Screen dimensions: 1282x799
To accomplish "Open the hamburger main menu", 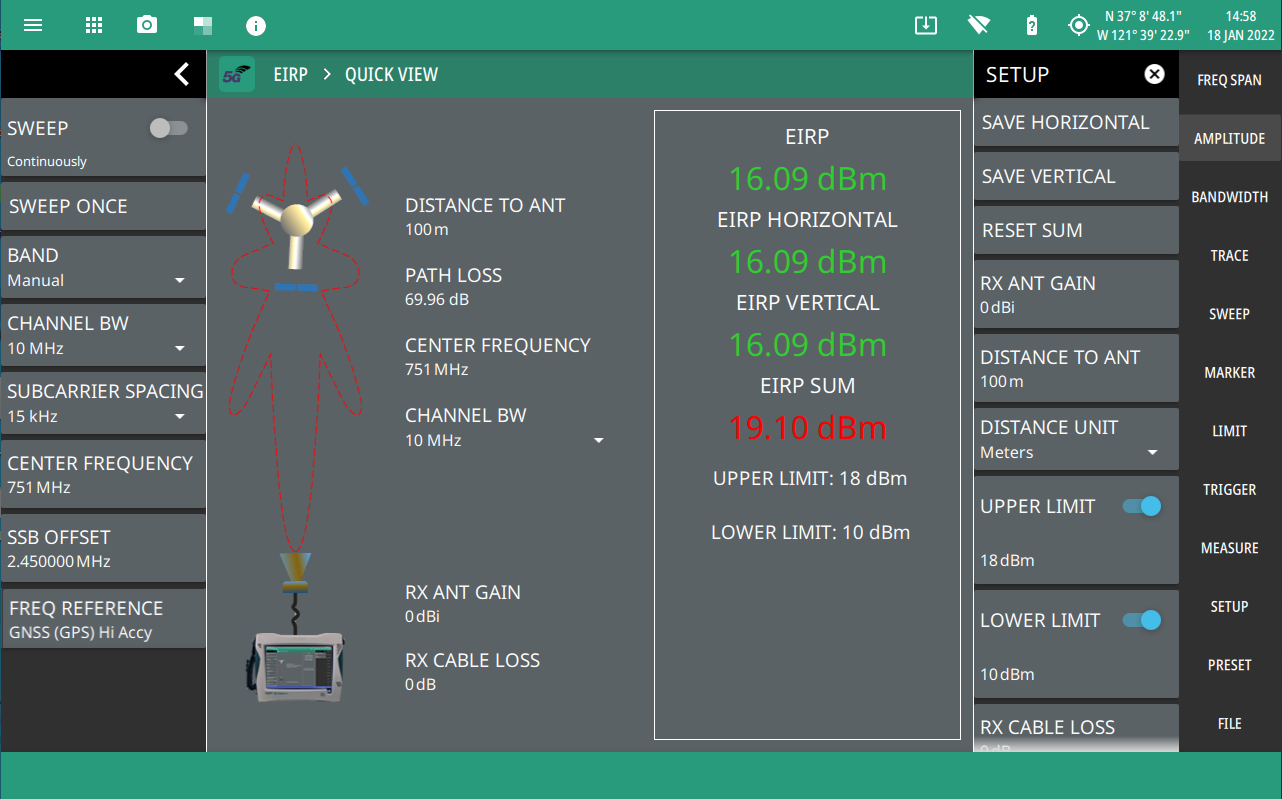I will (x=33, y=25).
